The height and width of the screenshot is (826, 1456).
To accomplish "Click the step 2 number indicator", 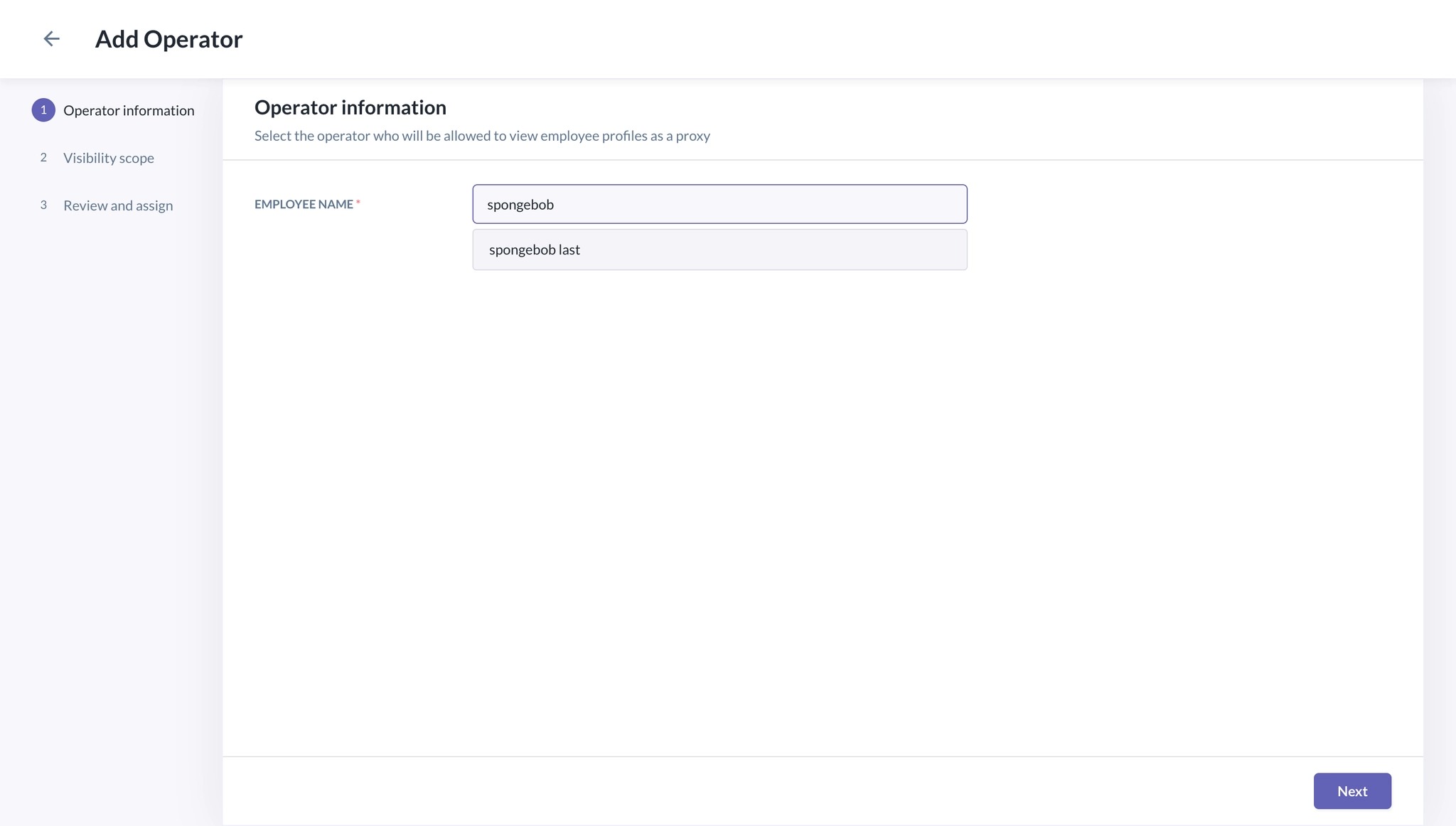I will click(x=43, y=158).
